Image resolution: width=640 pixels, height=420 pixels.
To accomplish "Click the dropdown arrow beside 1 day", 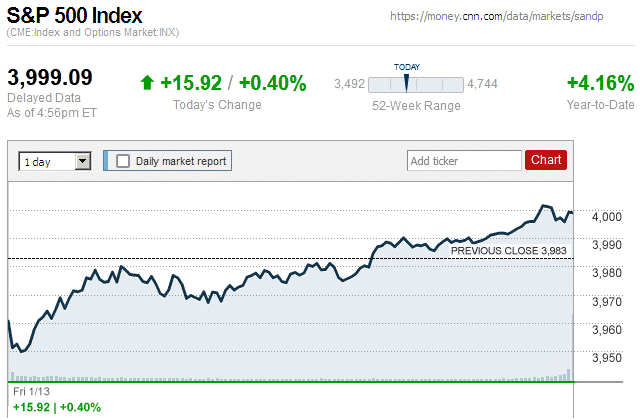I will click(x=83, y=161).
